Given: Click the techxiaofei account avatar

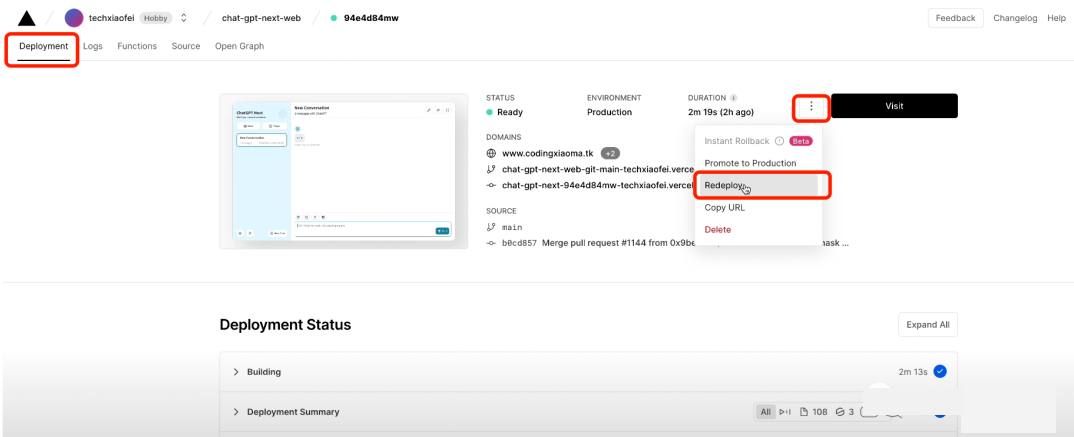Looking at the screenshot, I should pos(74,18).
